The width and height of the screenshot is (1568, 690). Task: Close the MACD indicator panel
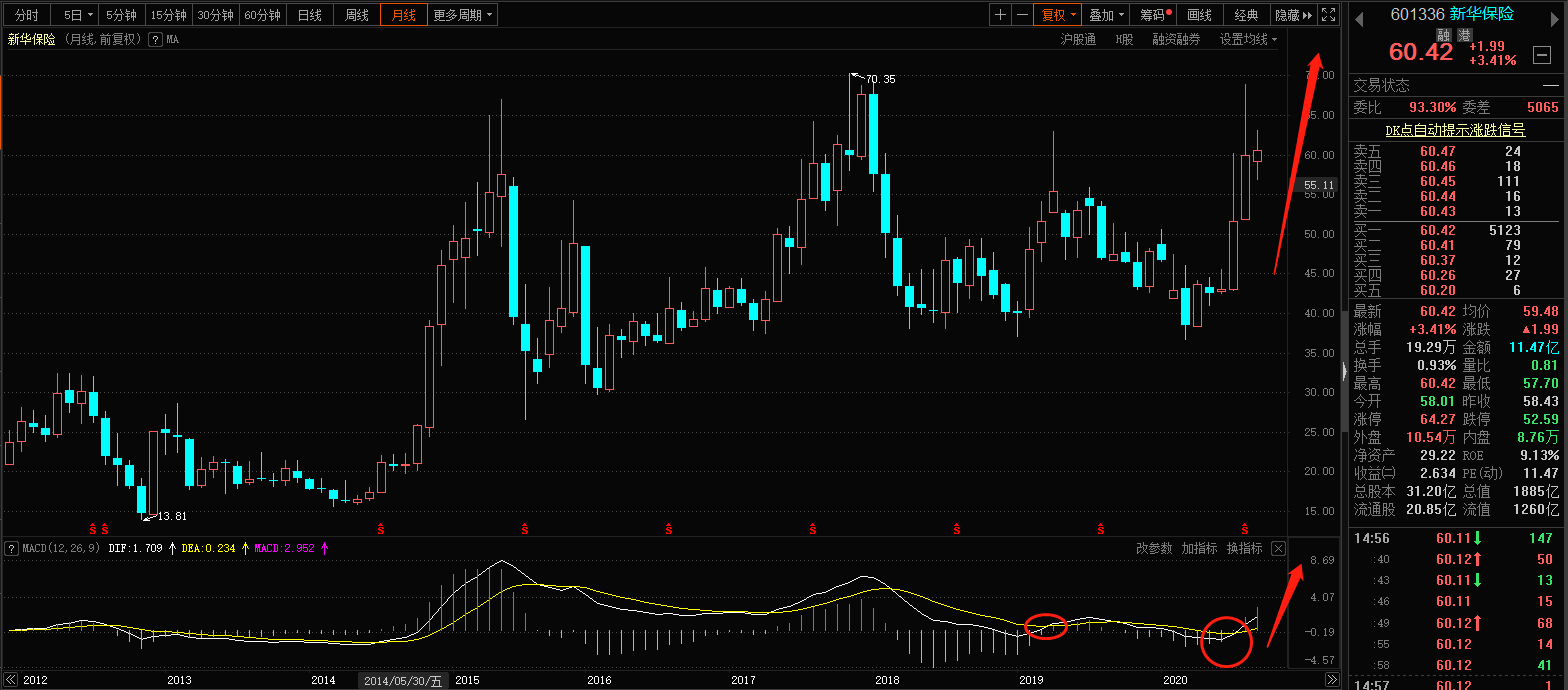1278,548
